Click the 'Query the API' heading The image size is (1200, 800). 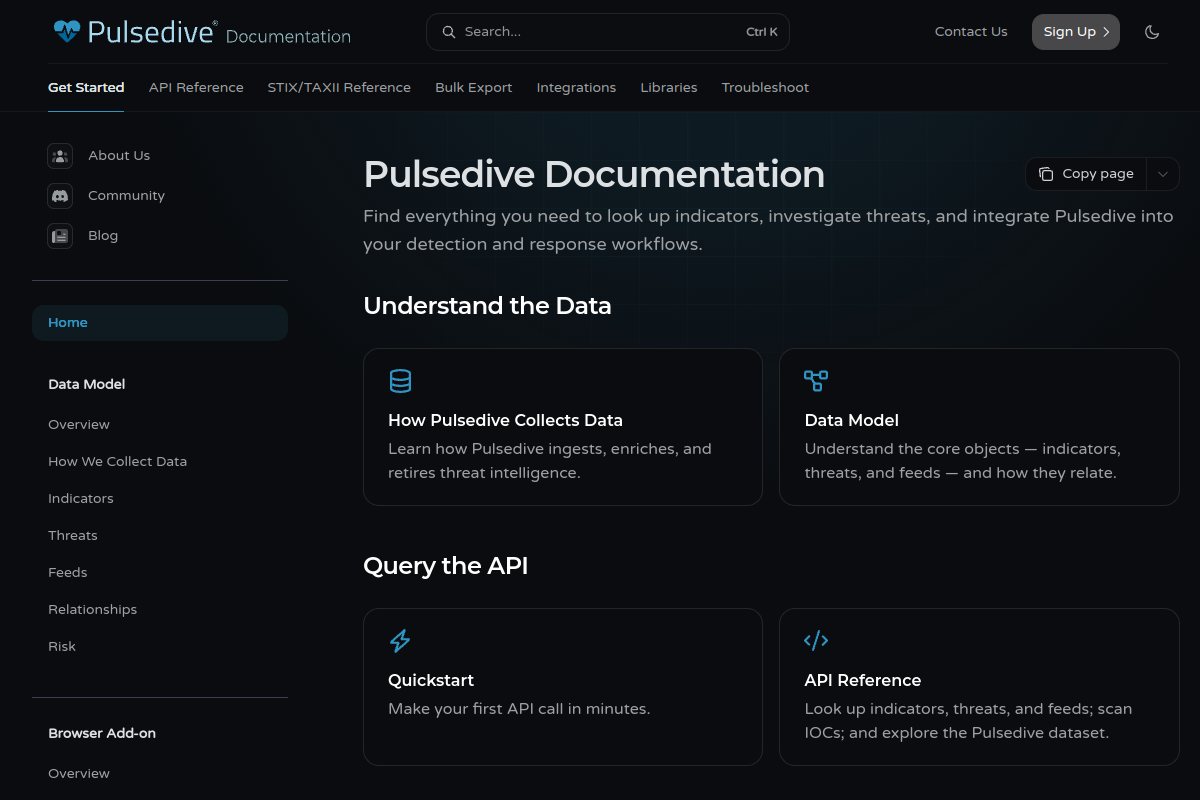coord(446,566)
